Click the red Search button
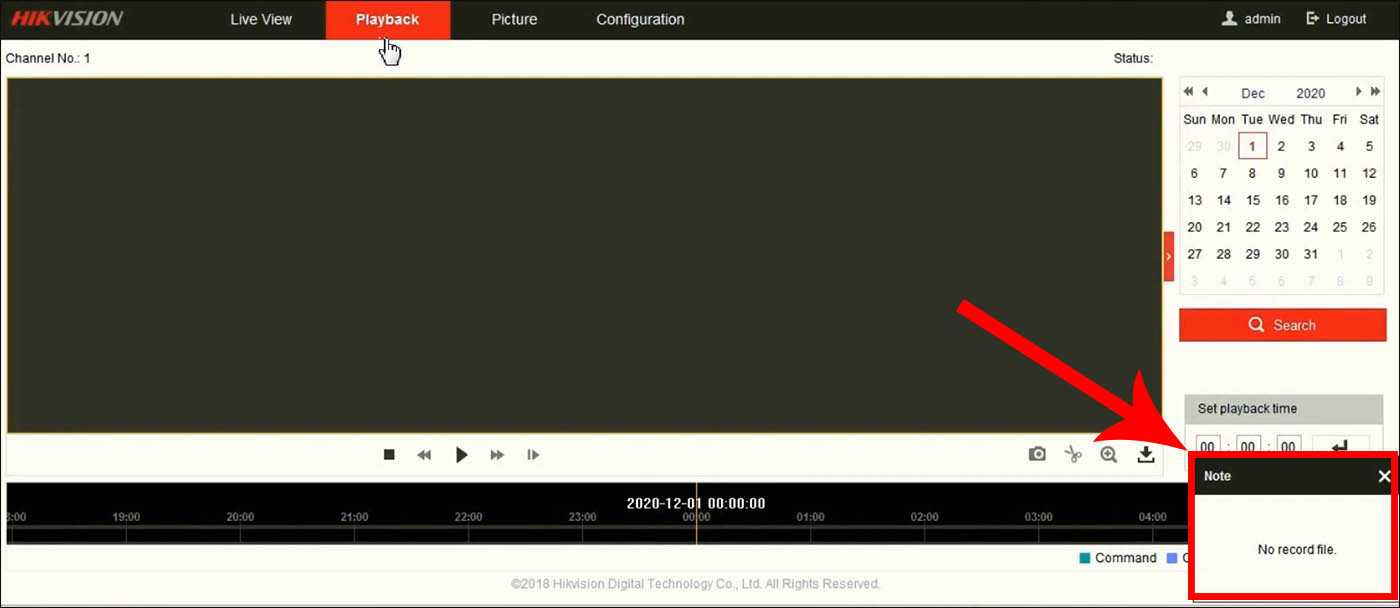The width and height of the screenshot is (1400, 608). (x=1282, y=325)
